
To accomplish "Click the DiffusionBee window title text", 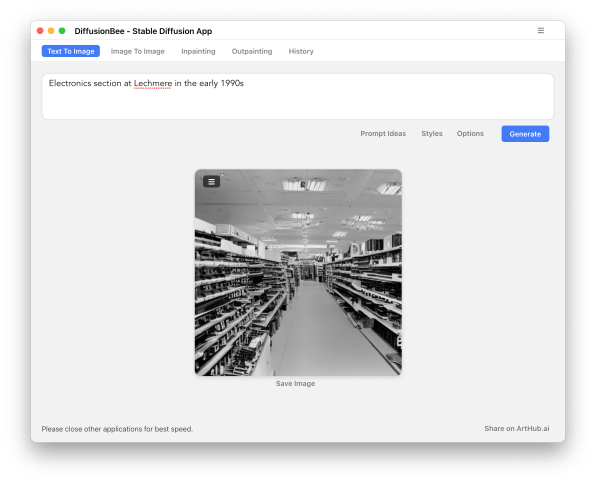I will 143,31.
